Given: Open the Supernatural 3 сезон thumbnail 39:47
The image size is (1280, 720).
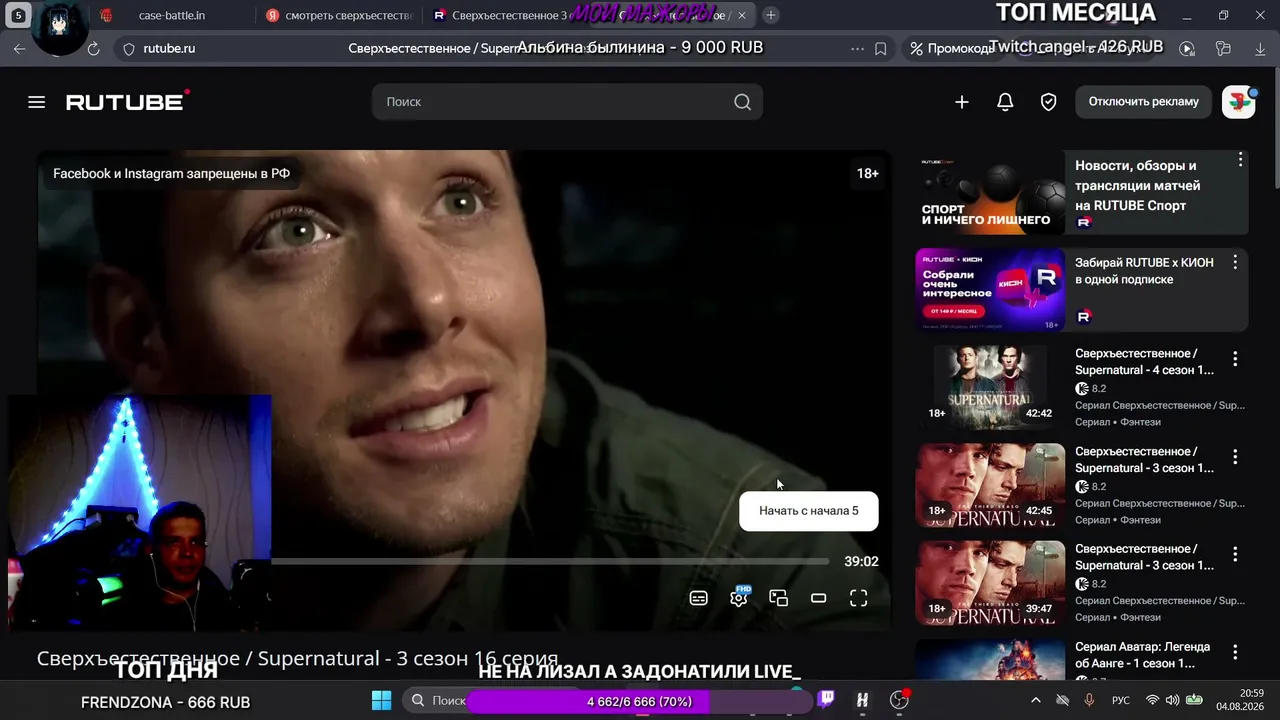Looking at the screenshot, I should [x=991, y=583].
